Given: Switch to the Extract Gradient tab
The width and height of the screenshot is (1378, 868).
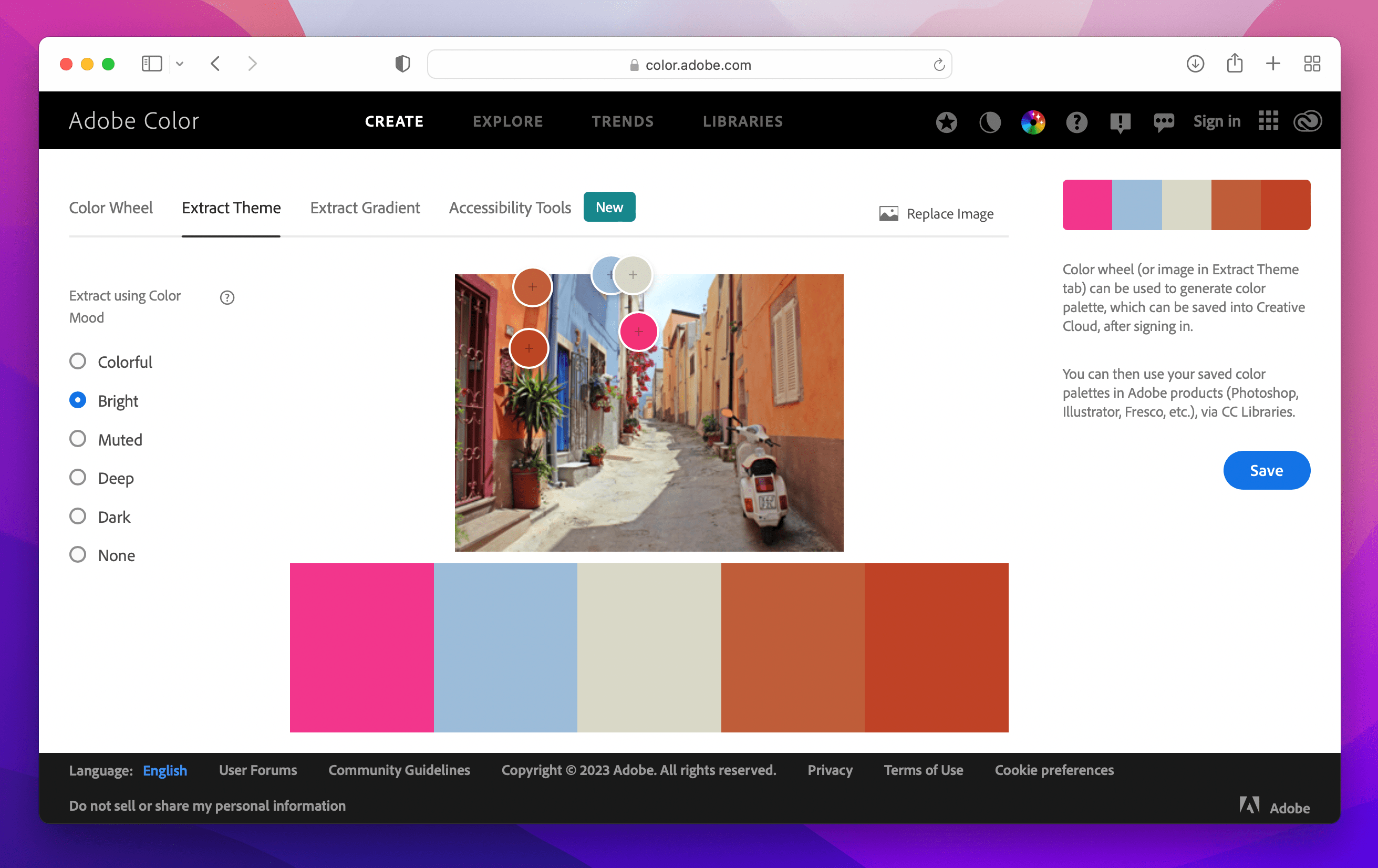Looking at the screenshot, I should pos(365,207).
